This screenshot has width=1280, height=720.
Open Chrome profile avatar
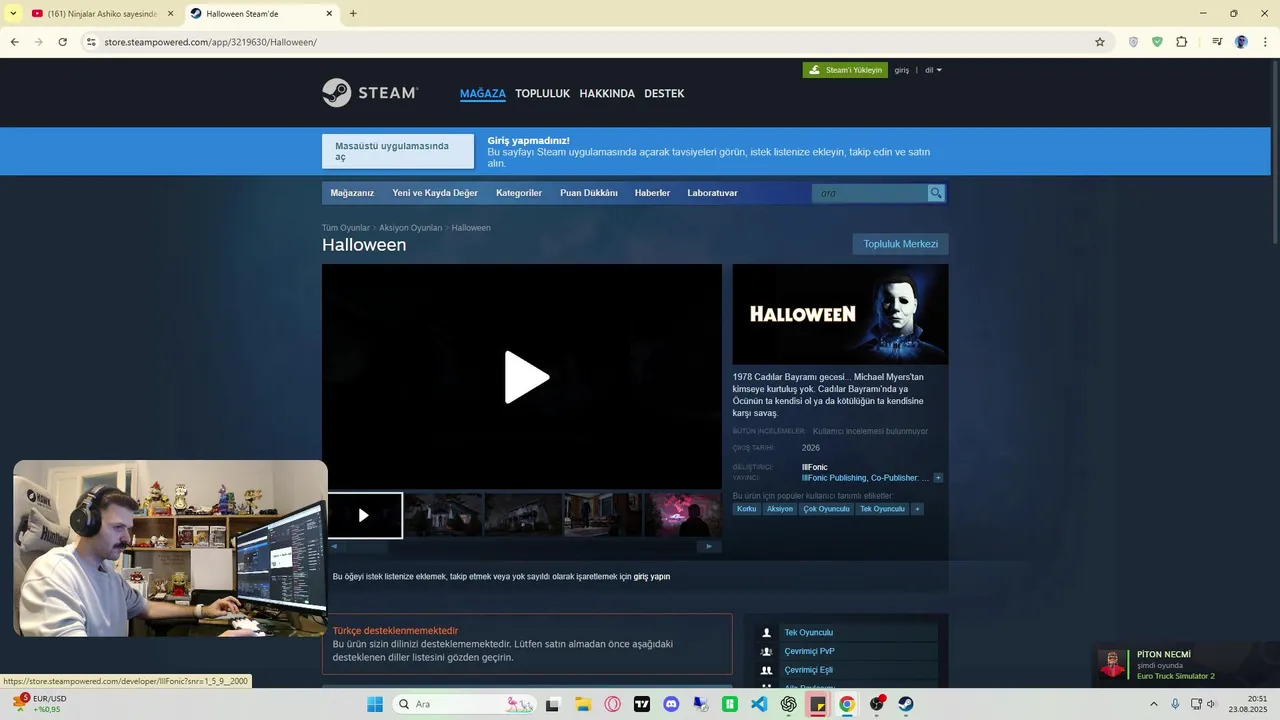tap(1241, 42)
